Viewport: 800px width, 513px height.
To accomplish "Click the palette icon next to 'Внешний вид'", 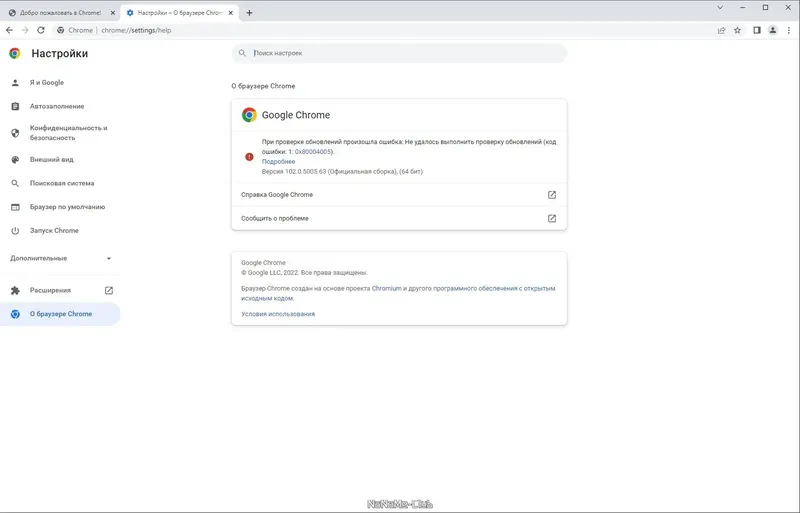I will (x=15, y=160).
